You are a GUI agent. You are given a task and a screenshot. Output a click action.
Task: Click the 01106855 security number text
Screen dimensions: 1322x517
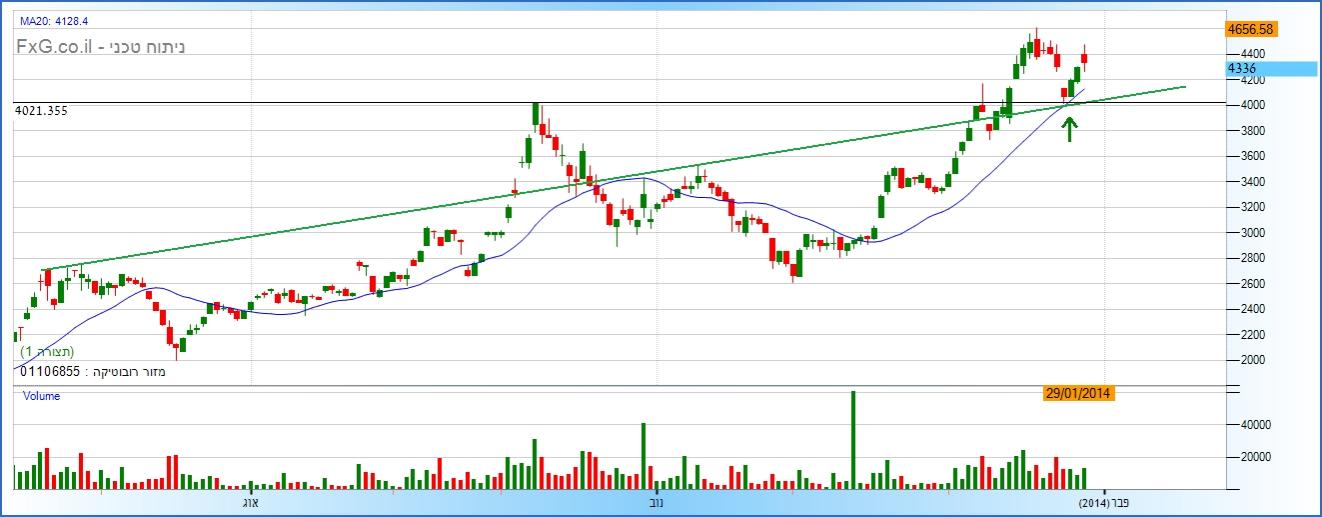coord(50,372)
